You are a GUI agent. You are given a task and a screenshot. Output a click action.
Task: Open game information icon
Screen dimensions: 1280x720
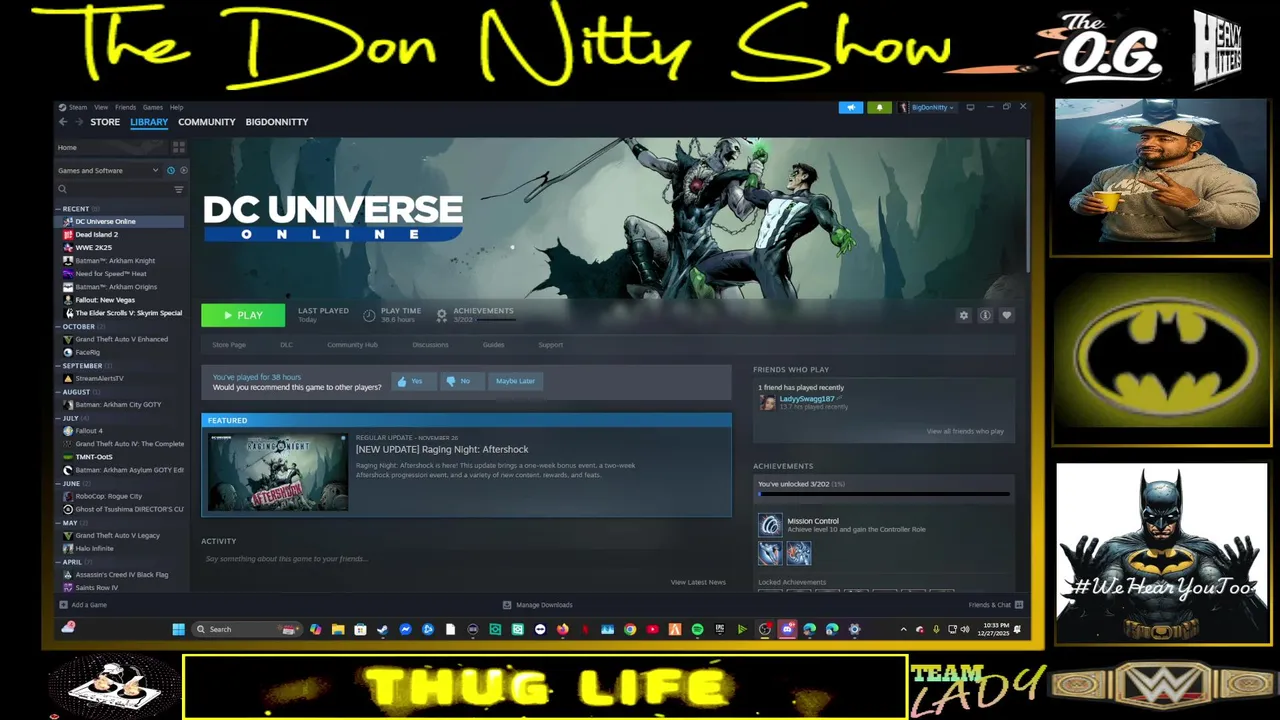point(985,315)
